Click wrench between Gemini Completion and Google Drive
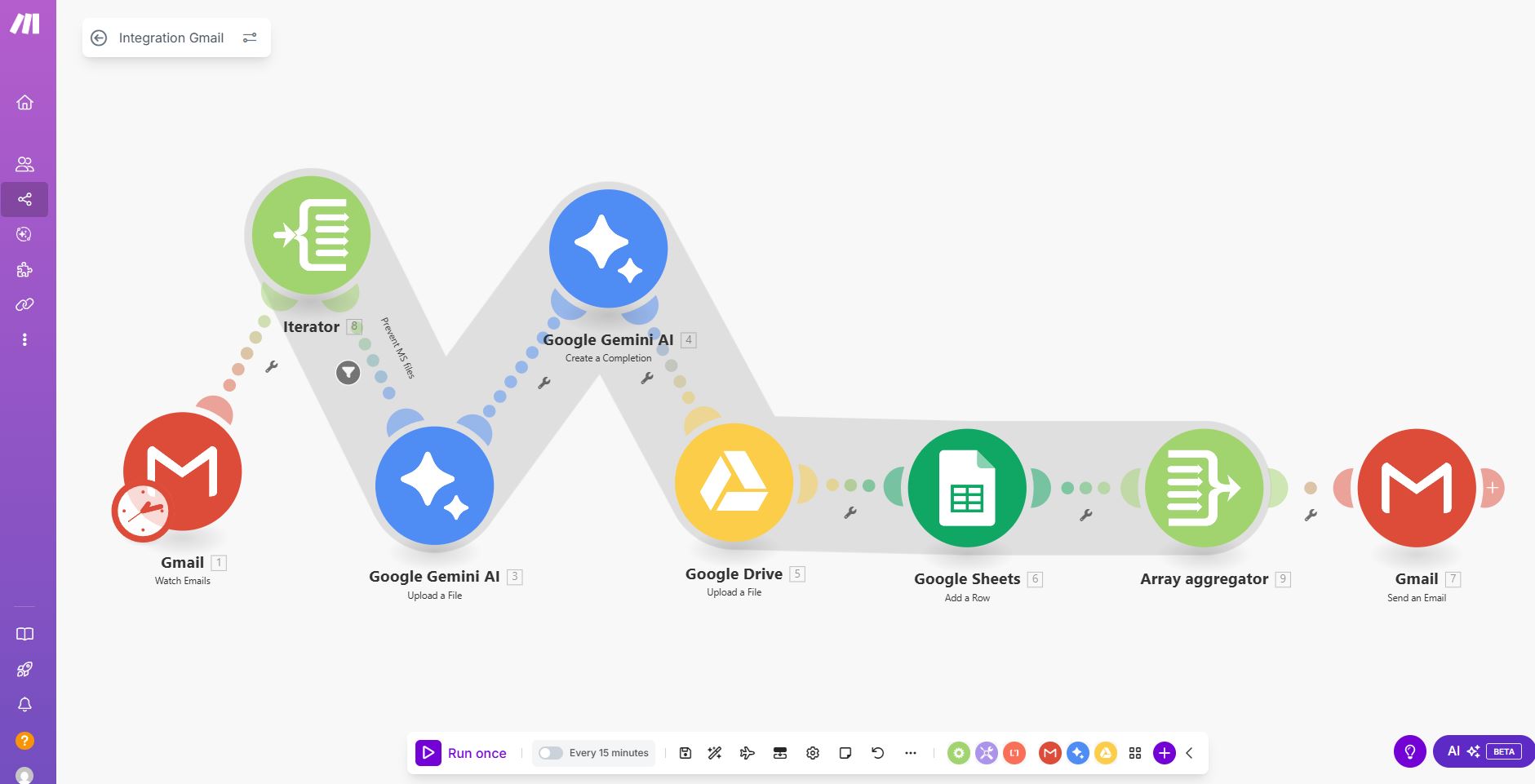1535x784 pixels. (647, 378)
